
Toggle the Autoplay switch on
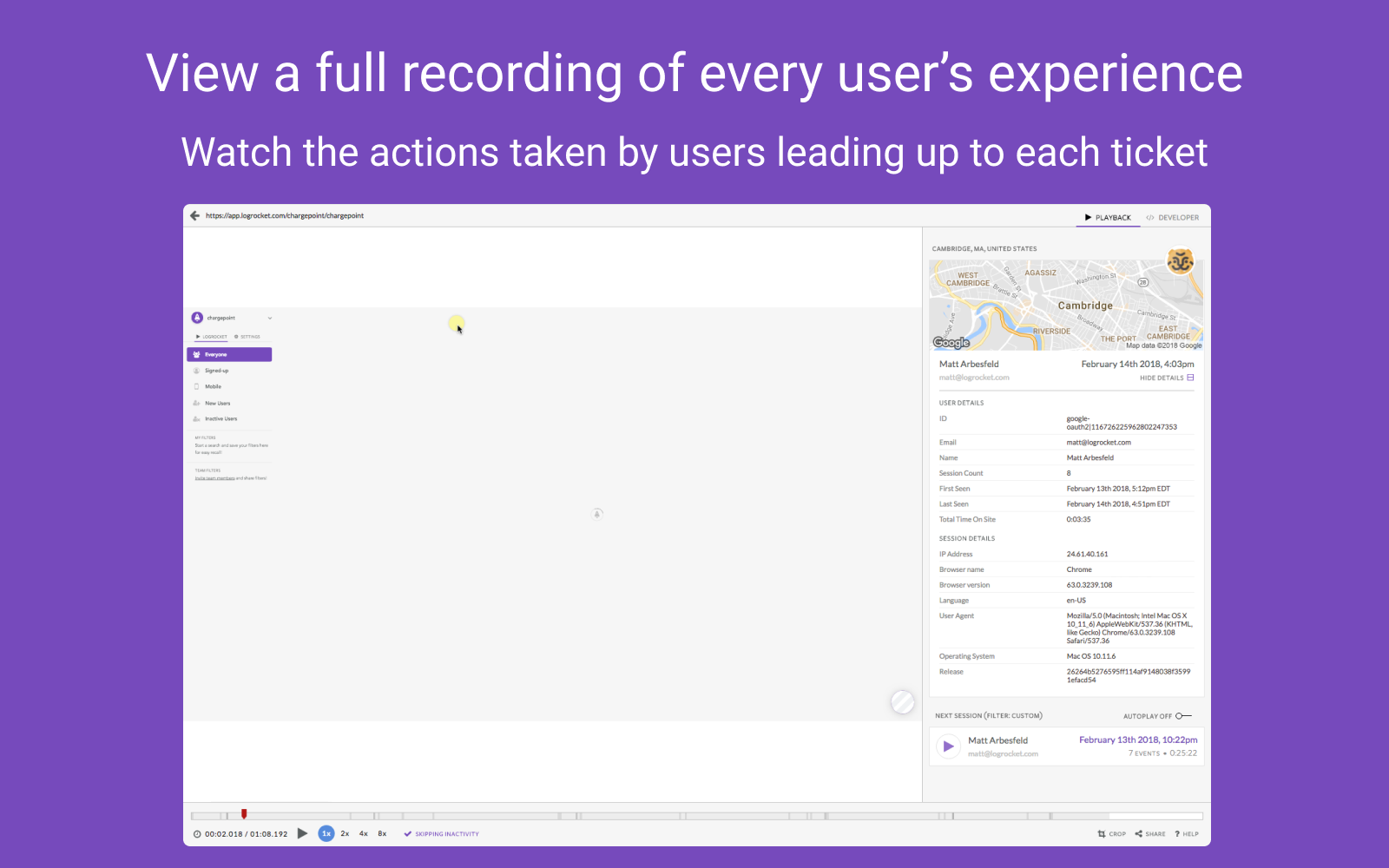(1183, 716)
